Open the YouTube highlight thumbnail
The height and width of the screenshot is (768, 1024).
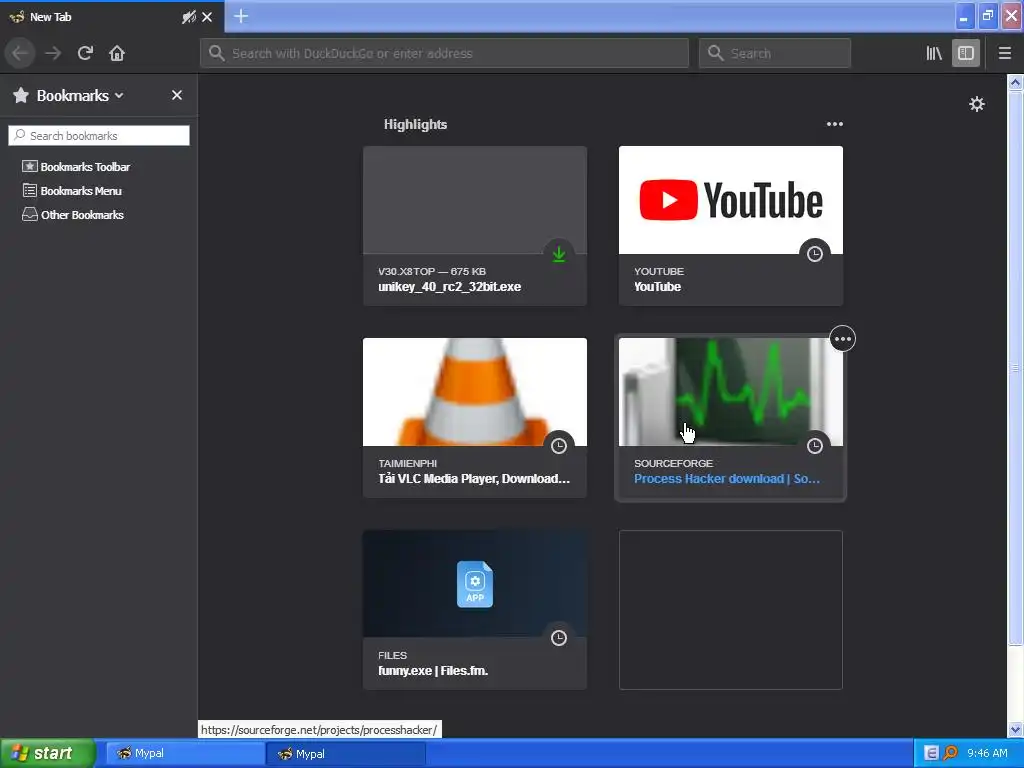(731, 200)
